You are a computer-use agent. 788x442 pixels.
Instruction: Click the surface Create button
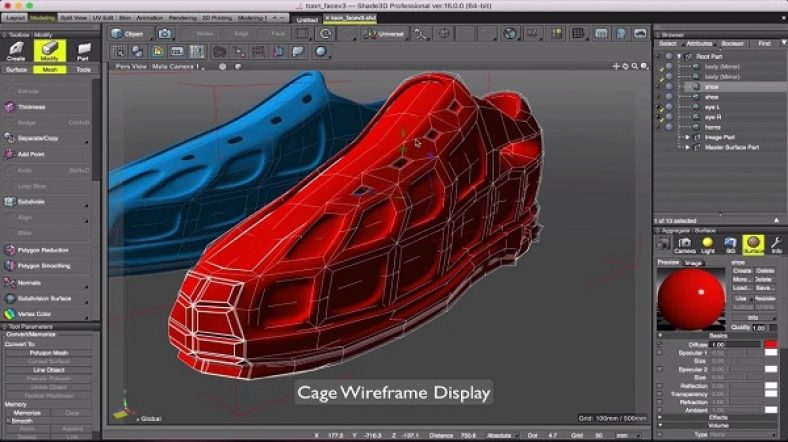[742, 271]
